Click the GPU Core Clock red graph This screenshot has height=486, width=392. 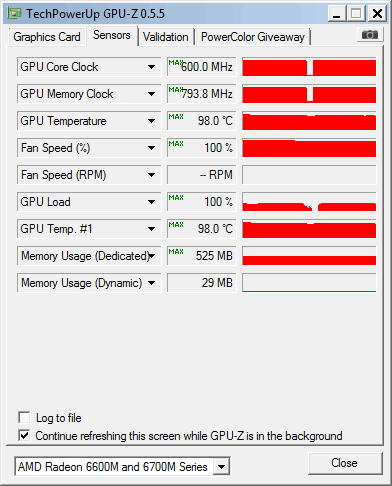pyautogui.click(x=309, y=67)
